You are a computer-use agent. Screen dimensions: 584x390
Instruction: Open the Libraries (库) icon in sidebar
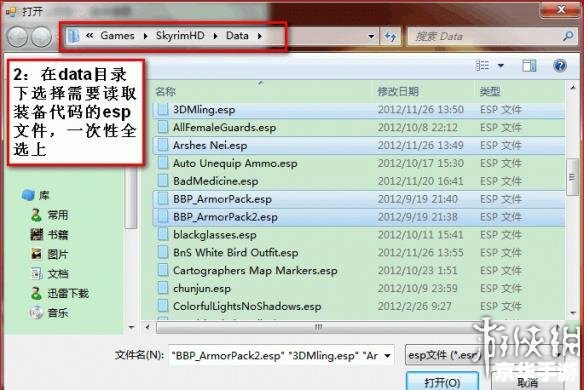[28, 195]
